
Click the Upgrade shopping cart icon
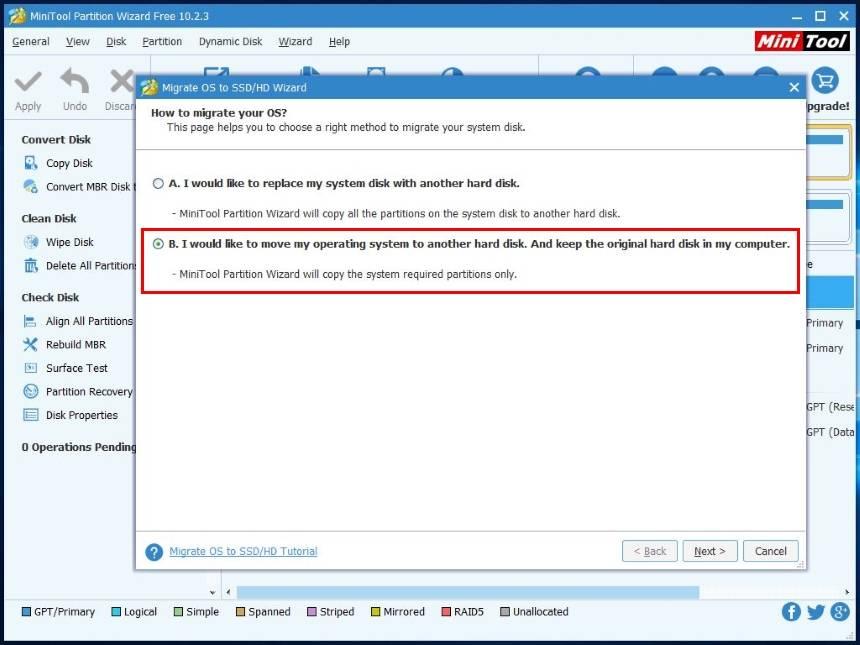pyautogui.click(x=825, y=81)
